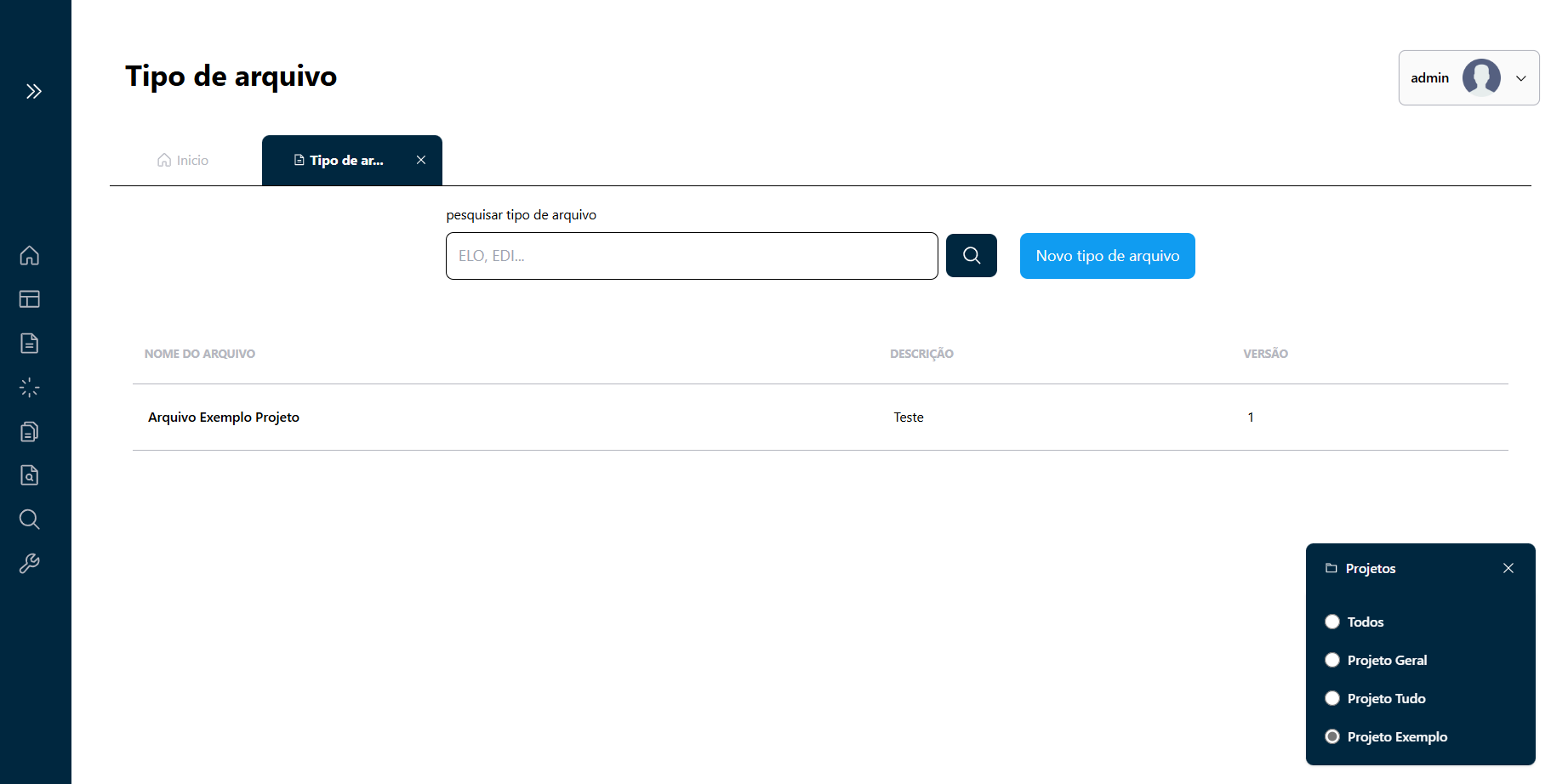
Task: Select the Projeto Geral radio option
Action: pyautogui.click(x=1332, y=660)
